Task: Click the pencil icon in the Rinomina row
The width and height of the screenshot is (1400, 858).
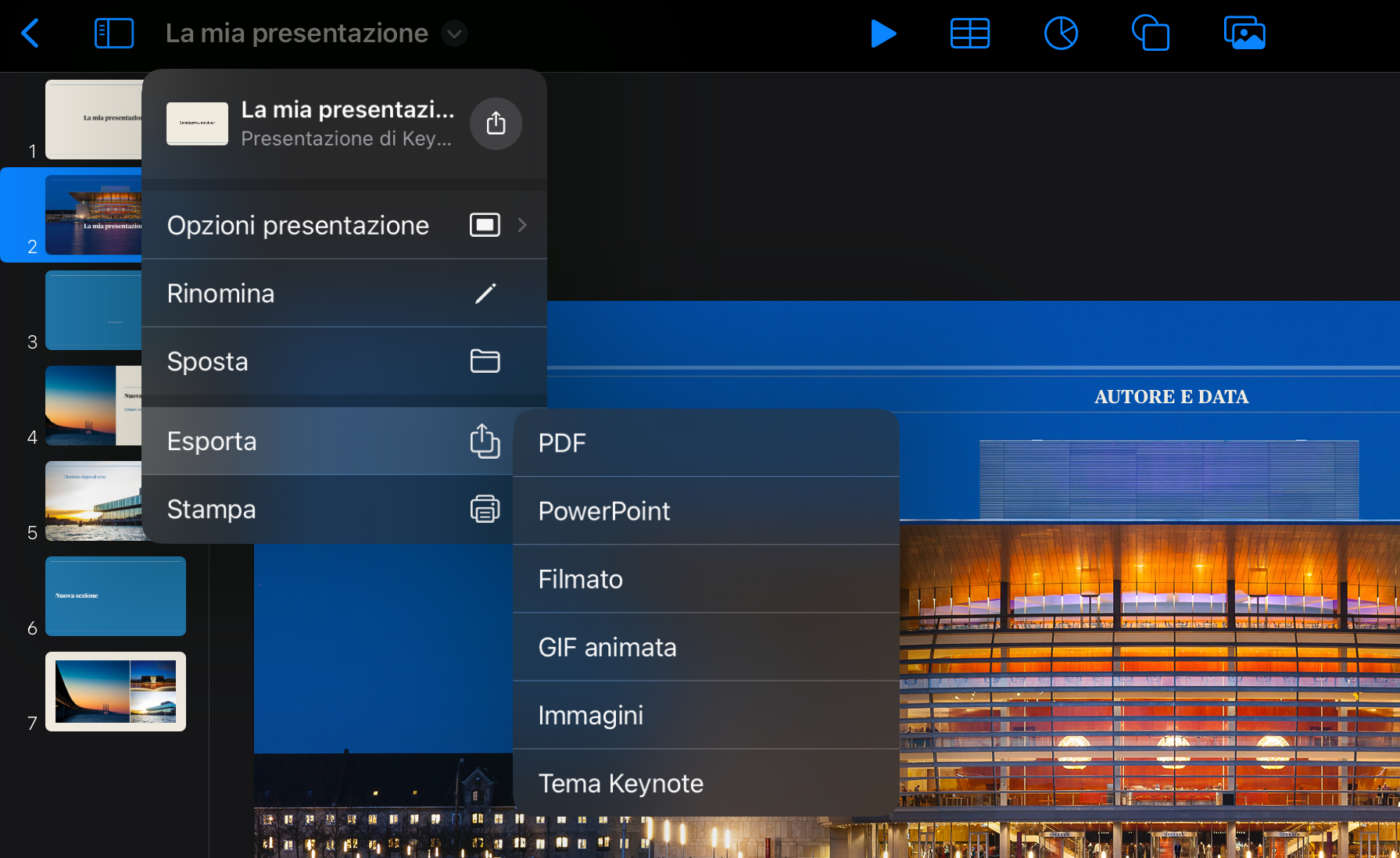Action: tap(485, 293)
